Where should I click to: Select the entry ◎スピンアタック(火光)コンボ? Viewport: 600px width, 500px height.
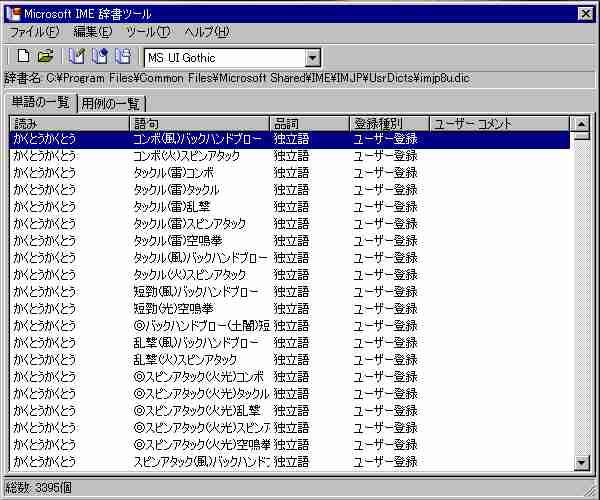point(290,377)
